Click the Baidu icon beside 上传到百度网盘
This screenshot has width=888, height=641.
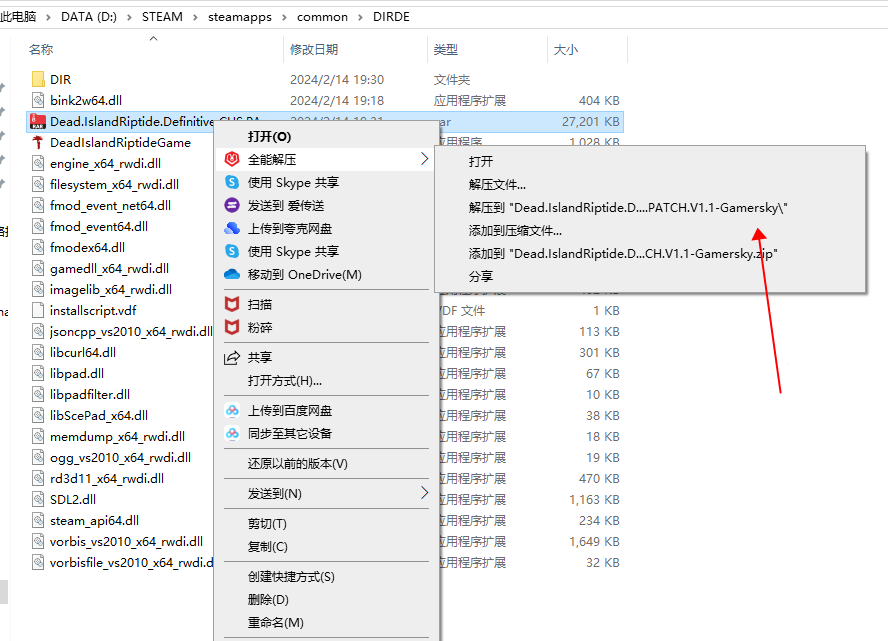point(232,411)
